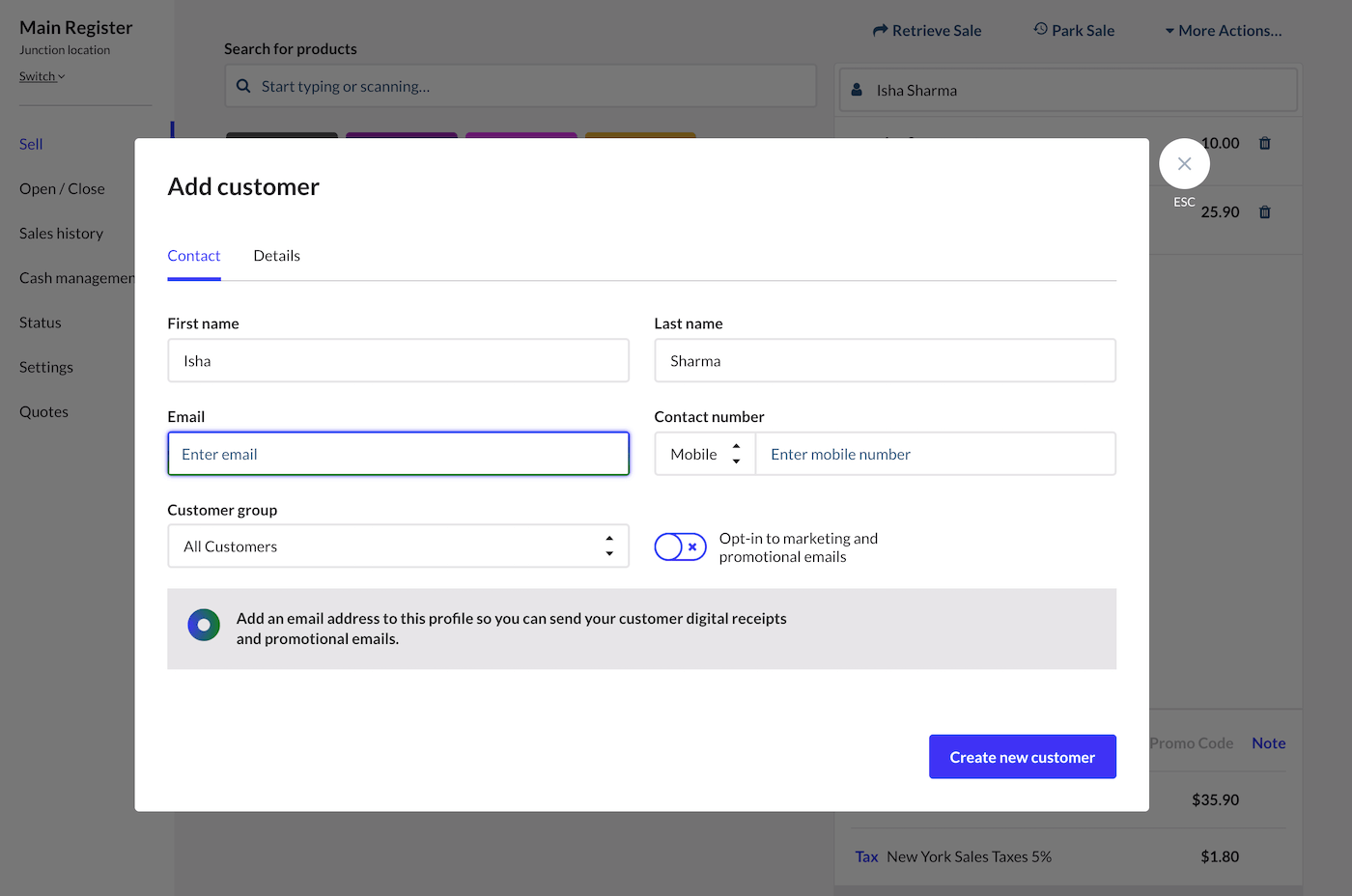The width and height of the screenshot is (1352, 896).
Task: Click the Enter mobile number field
Action: pyautogui.click(x=935, y=454)
